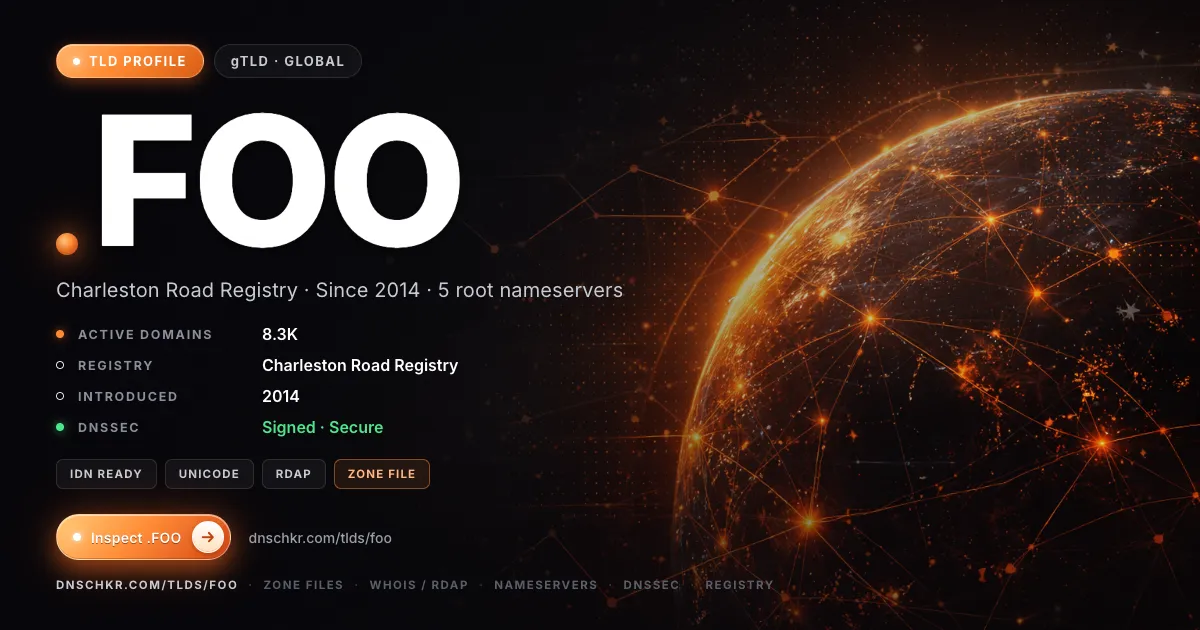Click the green dot beside DNSSEC
1200x630 pixels.
60,428
